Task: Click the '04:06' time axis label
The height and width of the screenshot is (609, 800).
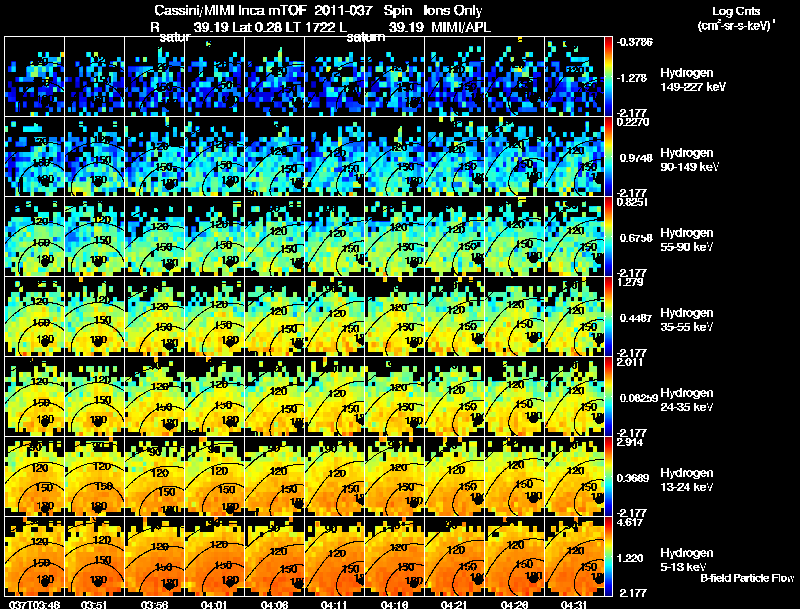Action: pos(274,604)
